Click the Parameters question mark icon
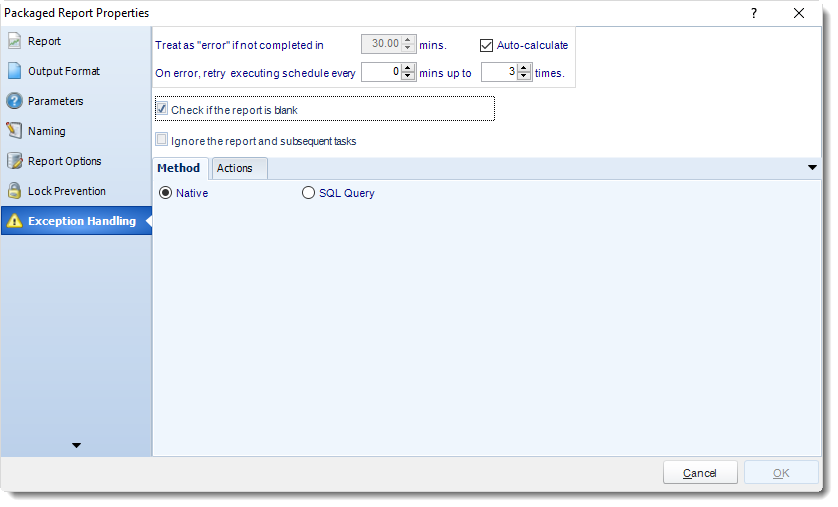This screenshot has height=507, width=838. [x=14, y=101]
